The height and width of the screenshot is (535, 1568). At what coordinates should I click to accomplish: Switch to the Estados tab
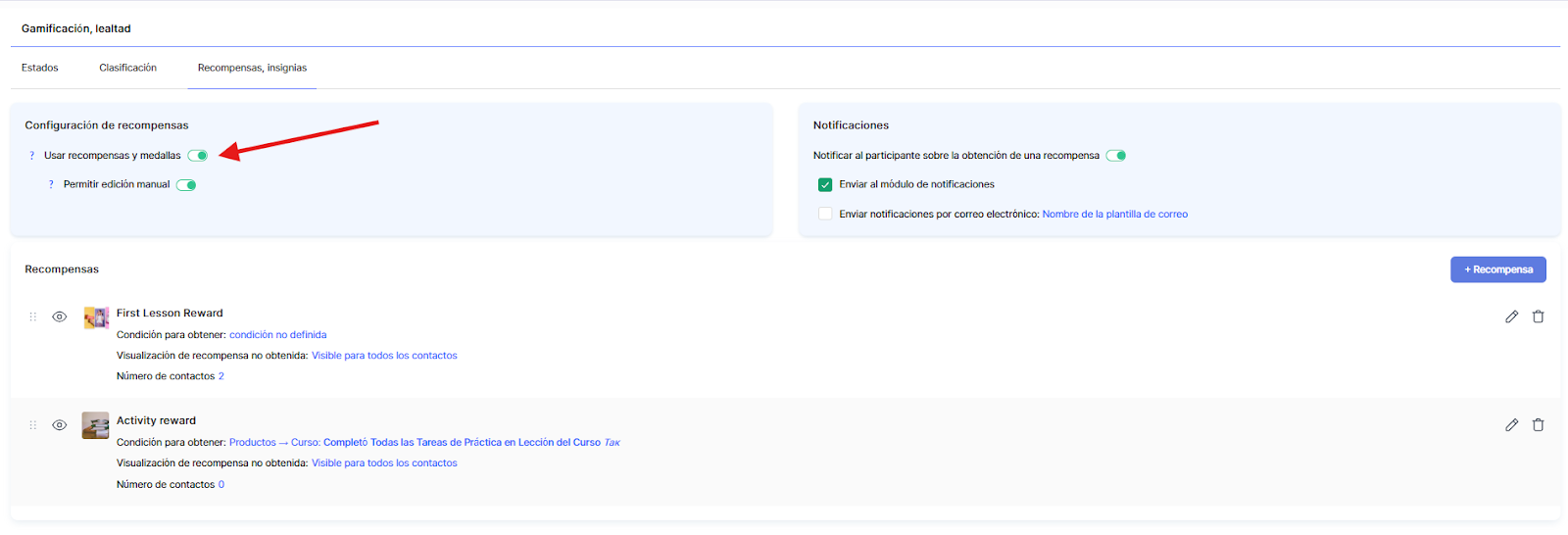pos(40,68)
